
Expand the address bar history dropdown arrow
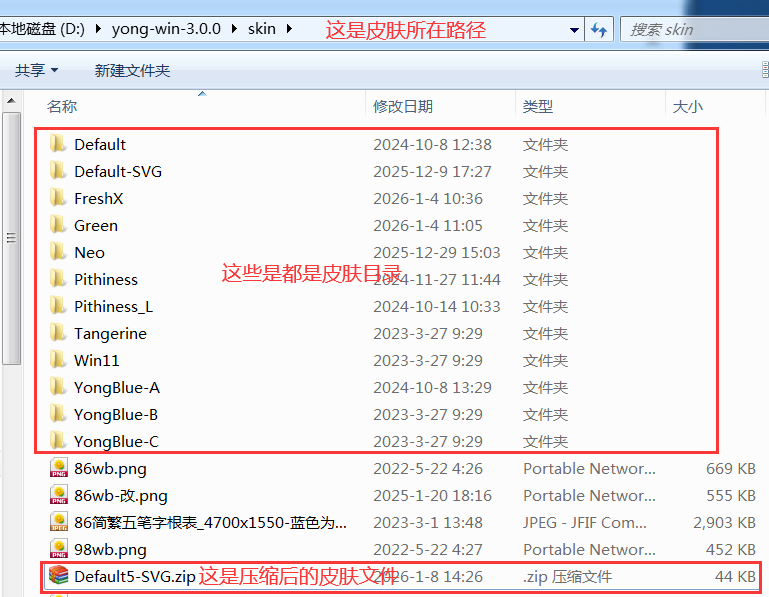(573, 29)
